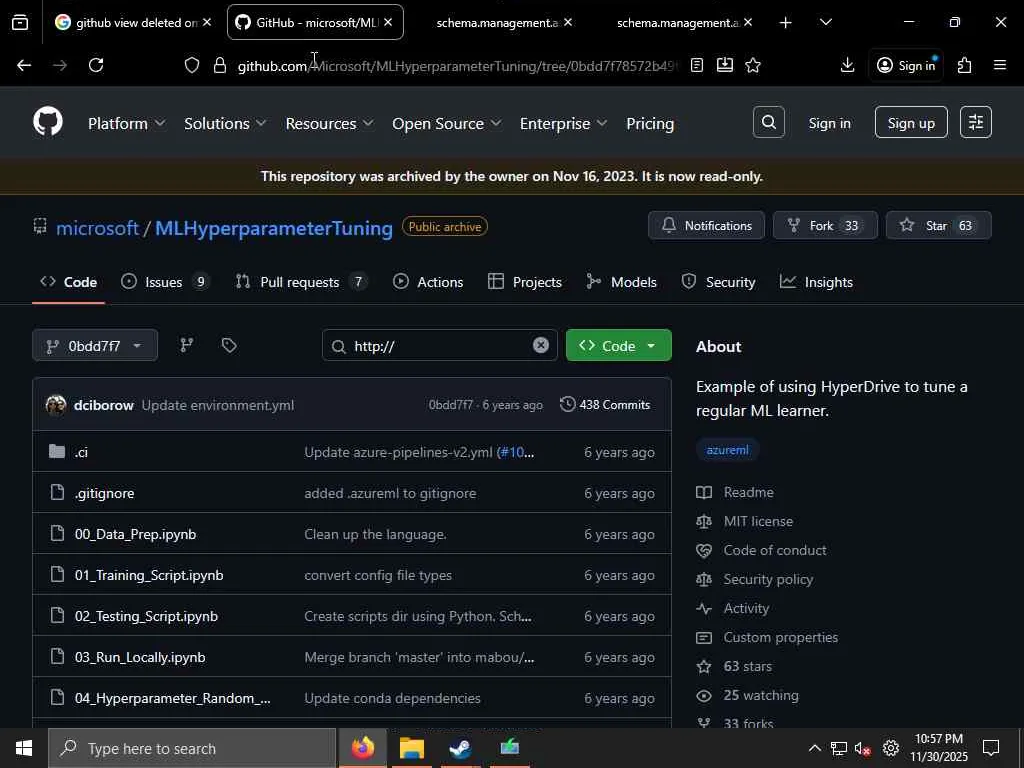Open the microsoft owner link
The image size is (1024, 768).
97,228
